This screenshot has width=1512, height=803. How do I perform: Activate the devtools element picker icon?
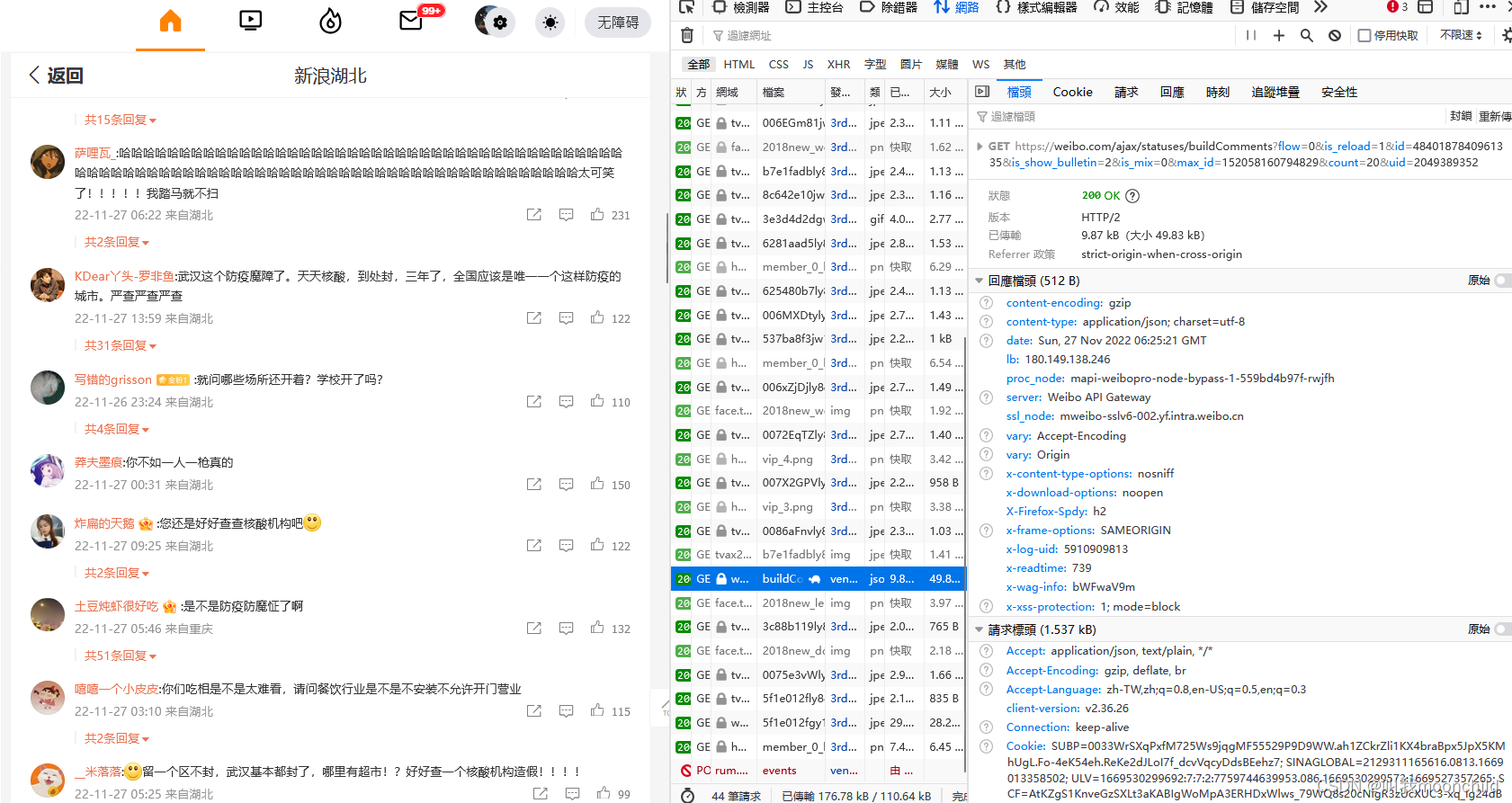coord(686,7)
